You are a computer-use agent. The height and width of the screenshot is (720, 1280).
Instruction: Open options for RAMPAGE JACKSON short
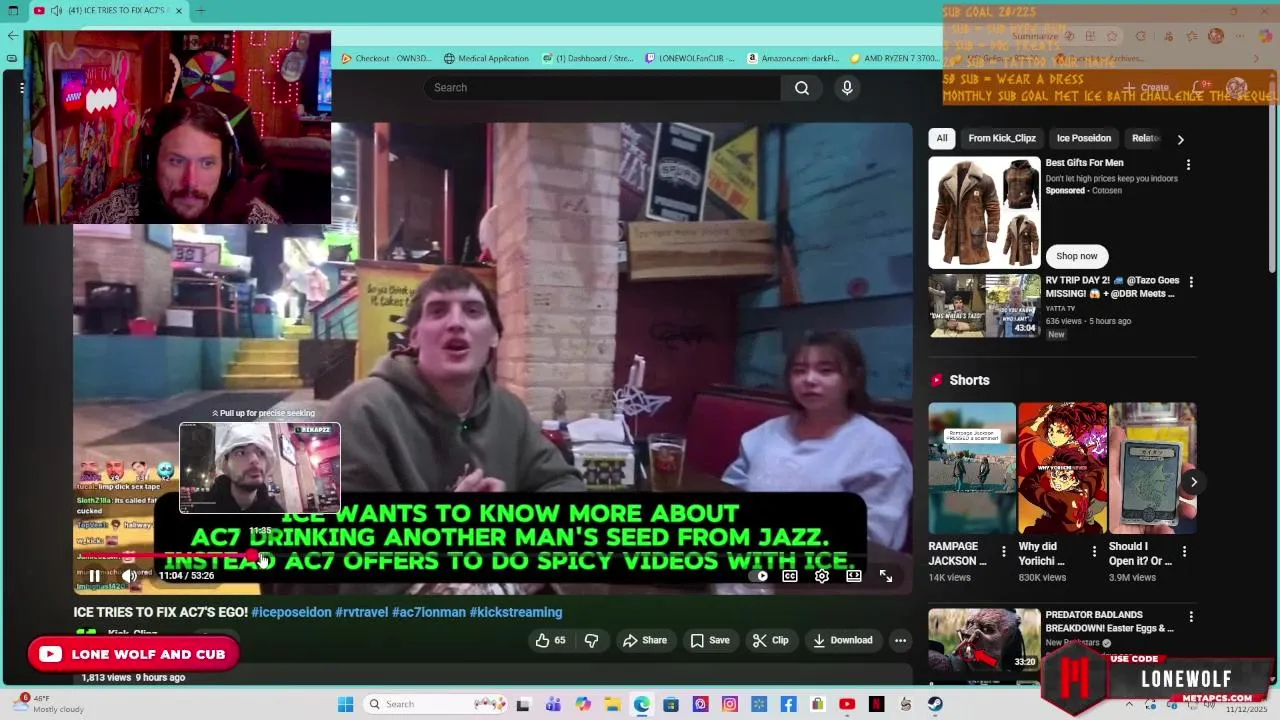click(x=1004, y=551)
